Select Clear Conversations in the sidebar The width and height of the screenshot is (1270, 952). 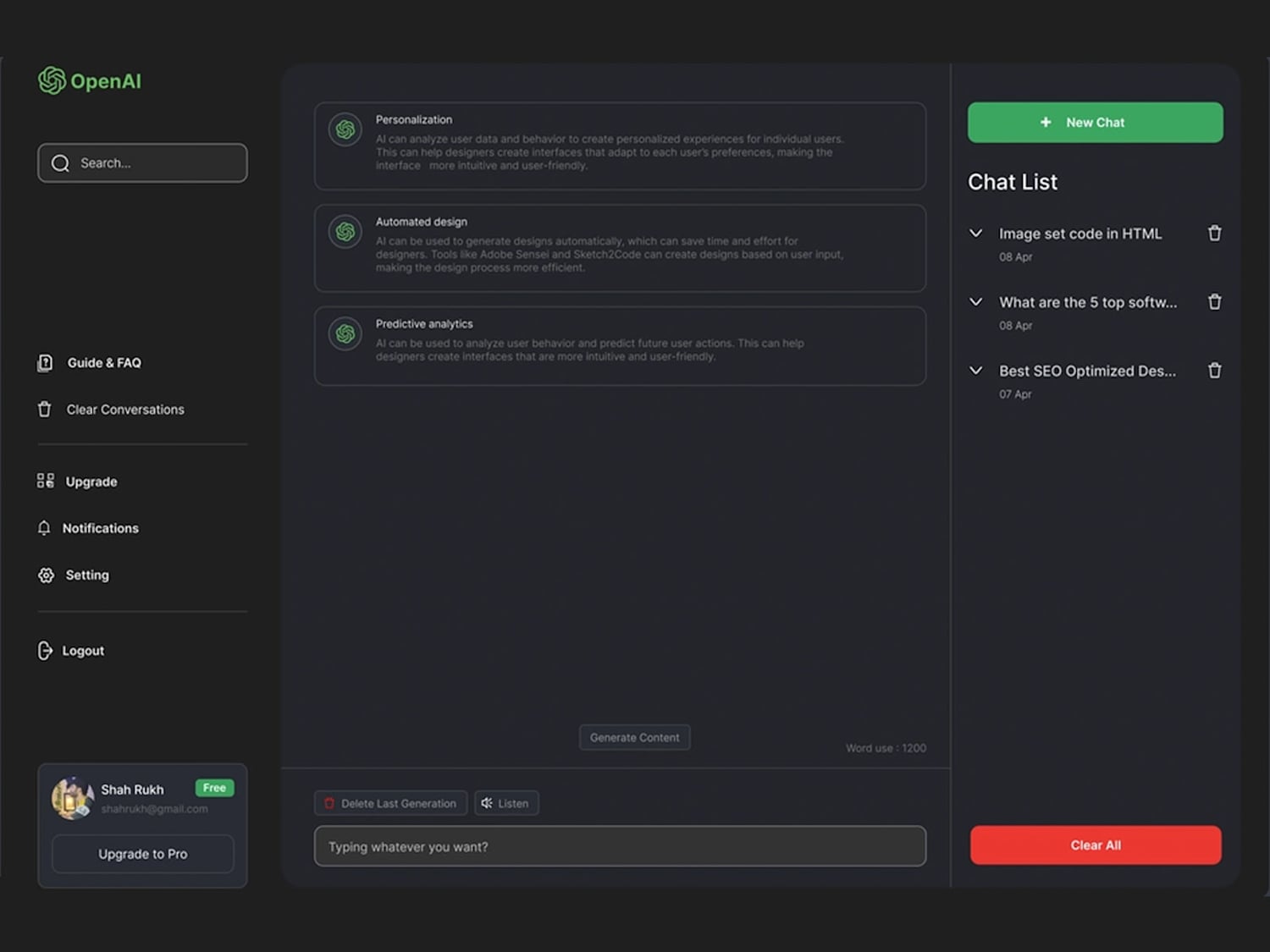click(111, 410)
